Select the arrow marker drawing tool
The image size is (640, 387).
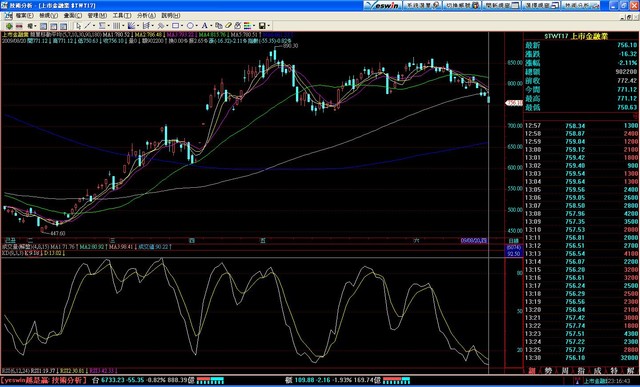coord(161,26)
